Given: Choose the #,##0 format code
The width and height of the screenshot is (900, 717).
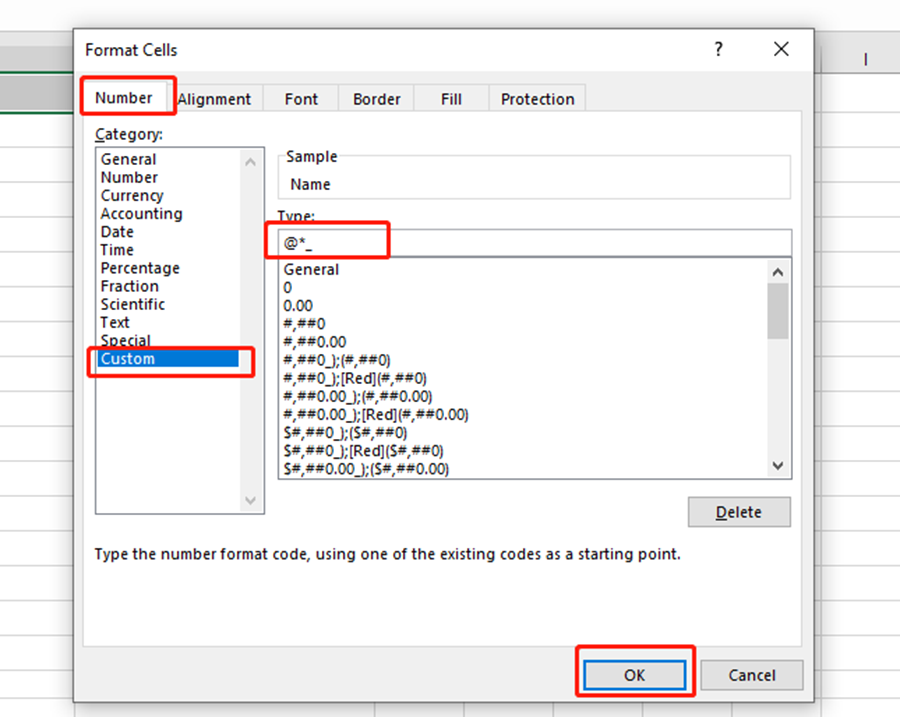Looking at the screenshot, I should tap(304, 324).
